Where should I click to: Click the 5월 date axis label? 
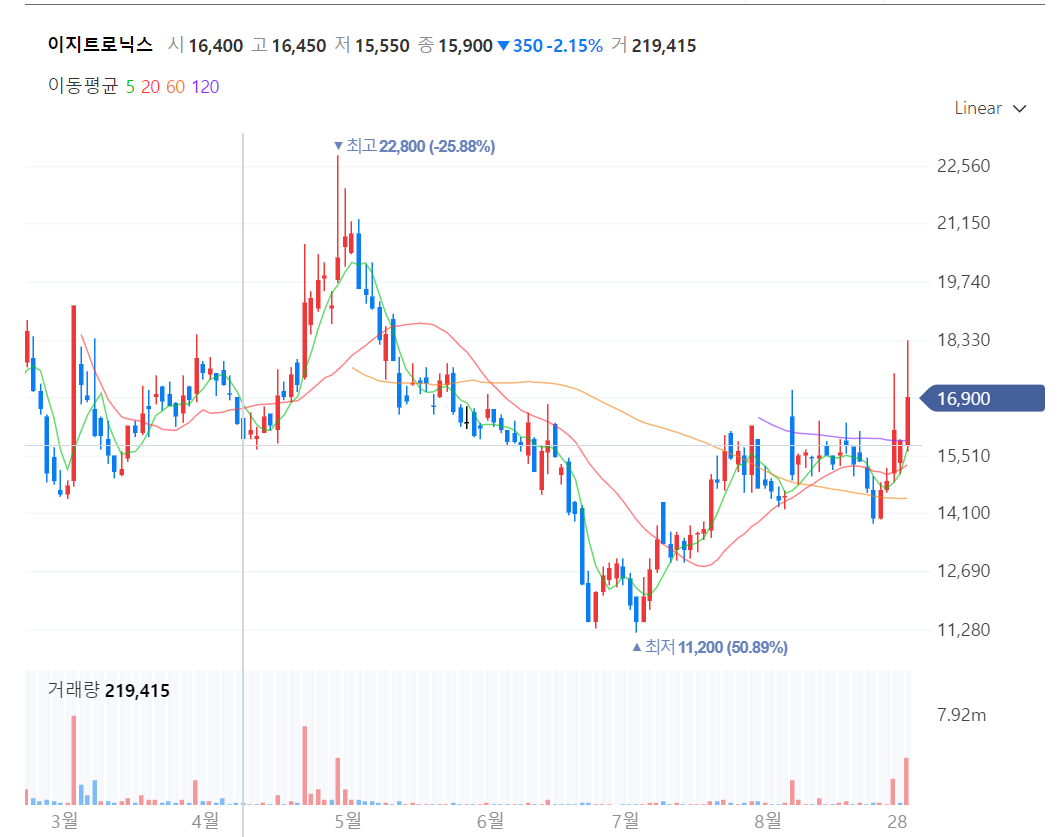(x=348, y=821)
